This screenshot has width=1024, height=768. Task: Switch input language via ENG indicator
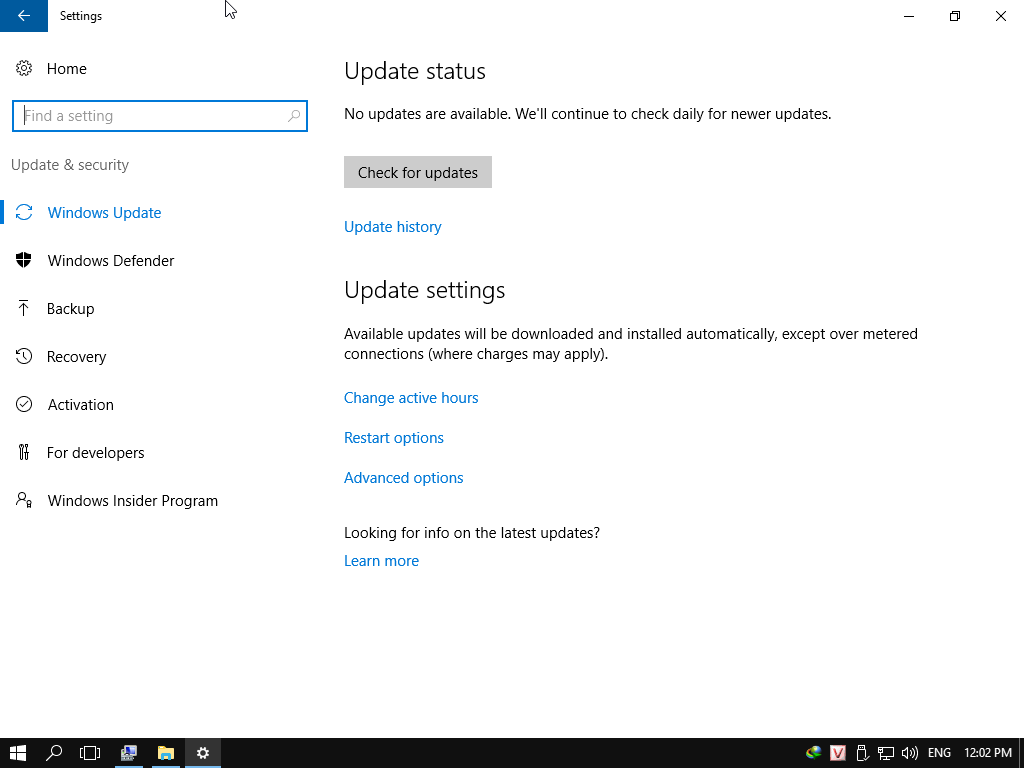939,753
